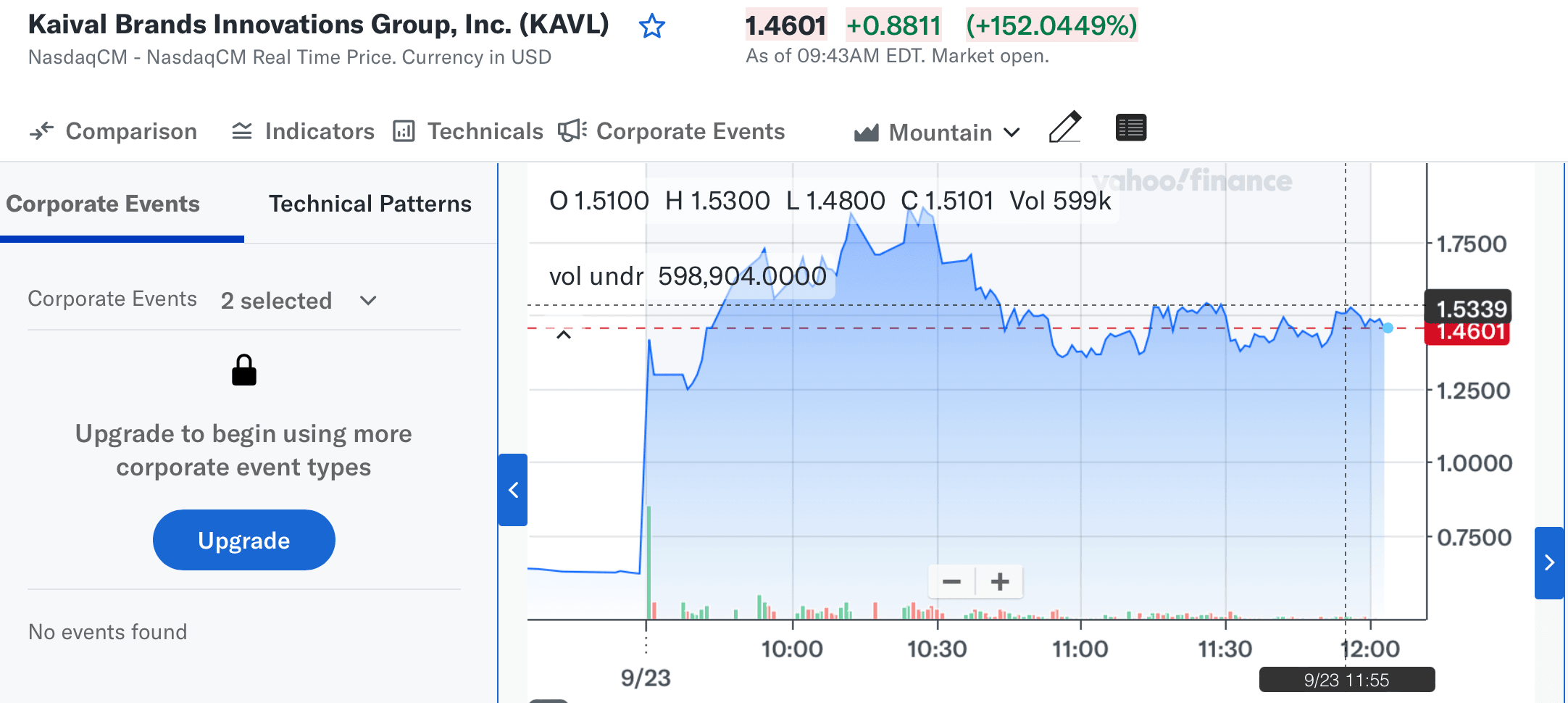This screenshot has width=1568, height=703.
Task: Click the Comparison arrows icon
Action: 42,131
